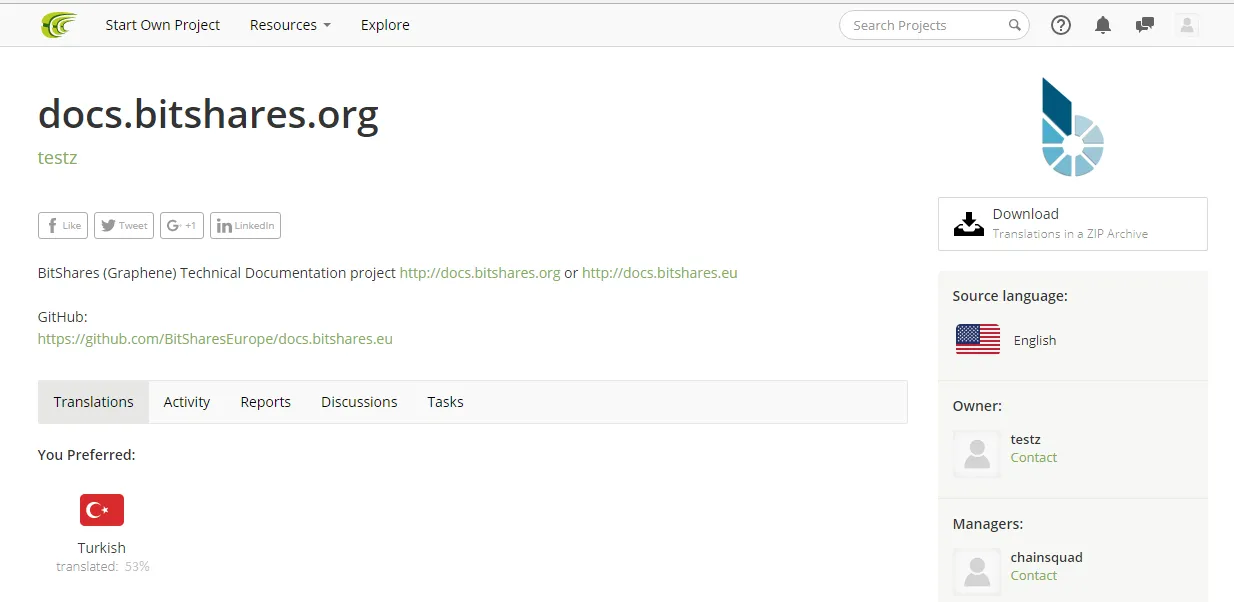Expand the Resources dropdown
1234x602 pixels.
pos(290,25)
